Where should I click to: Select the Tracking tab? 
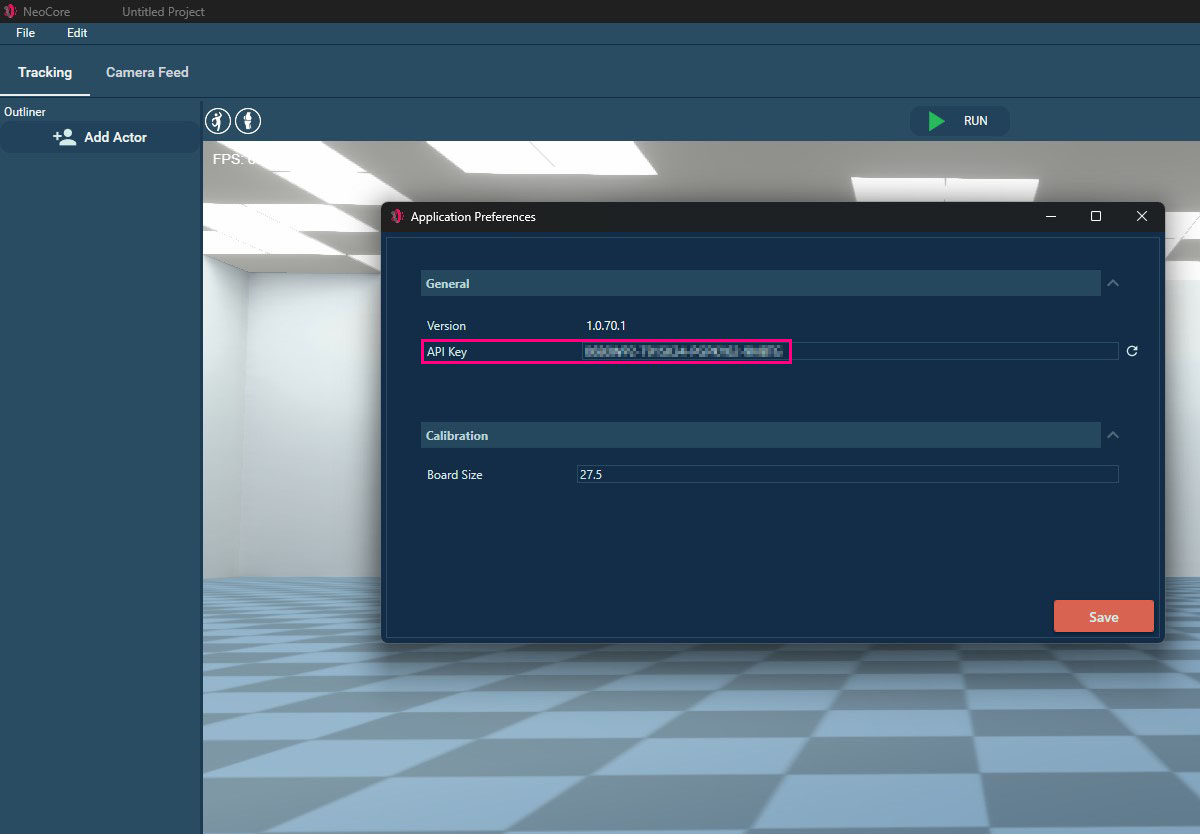[x=45, y=72]
